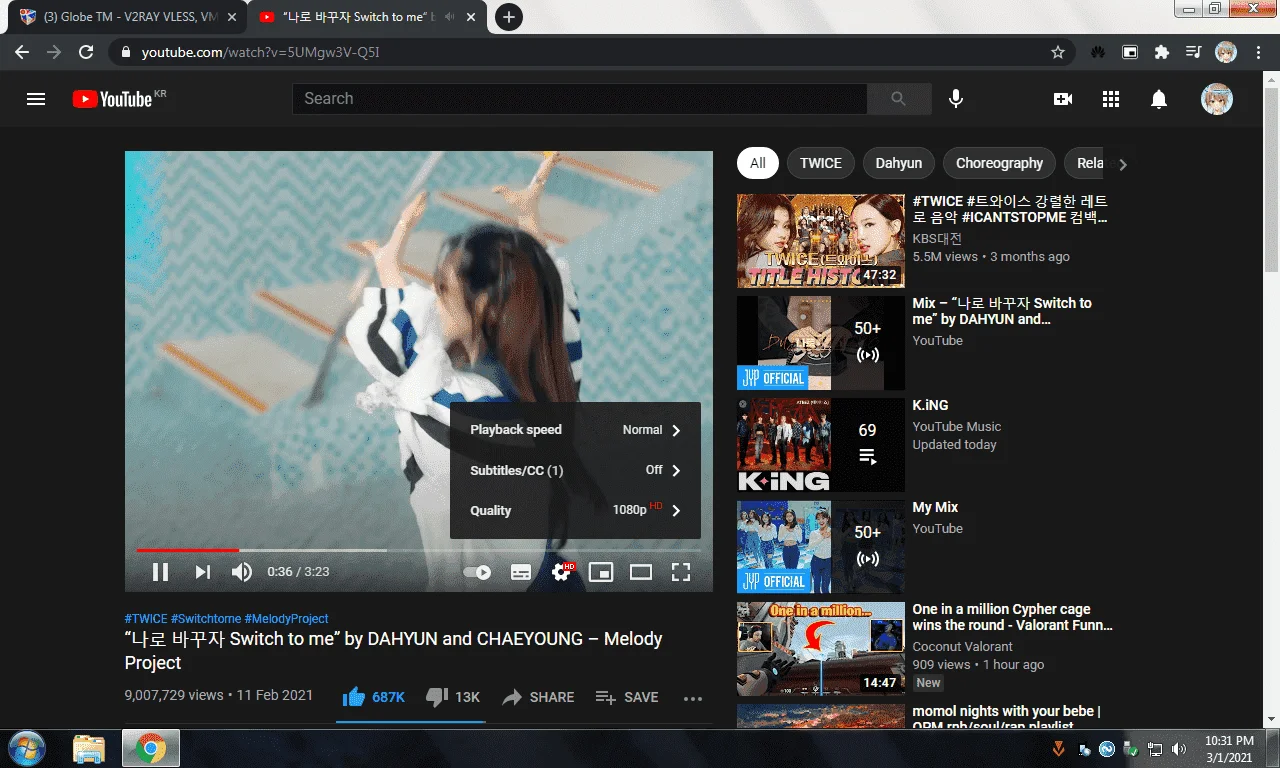This screenshot has width=1280, height=768.
Task: Enter full screen mode
Action: point(681,572)
